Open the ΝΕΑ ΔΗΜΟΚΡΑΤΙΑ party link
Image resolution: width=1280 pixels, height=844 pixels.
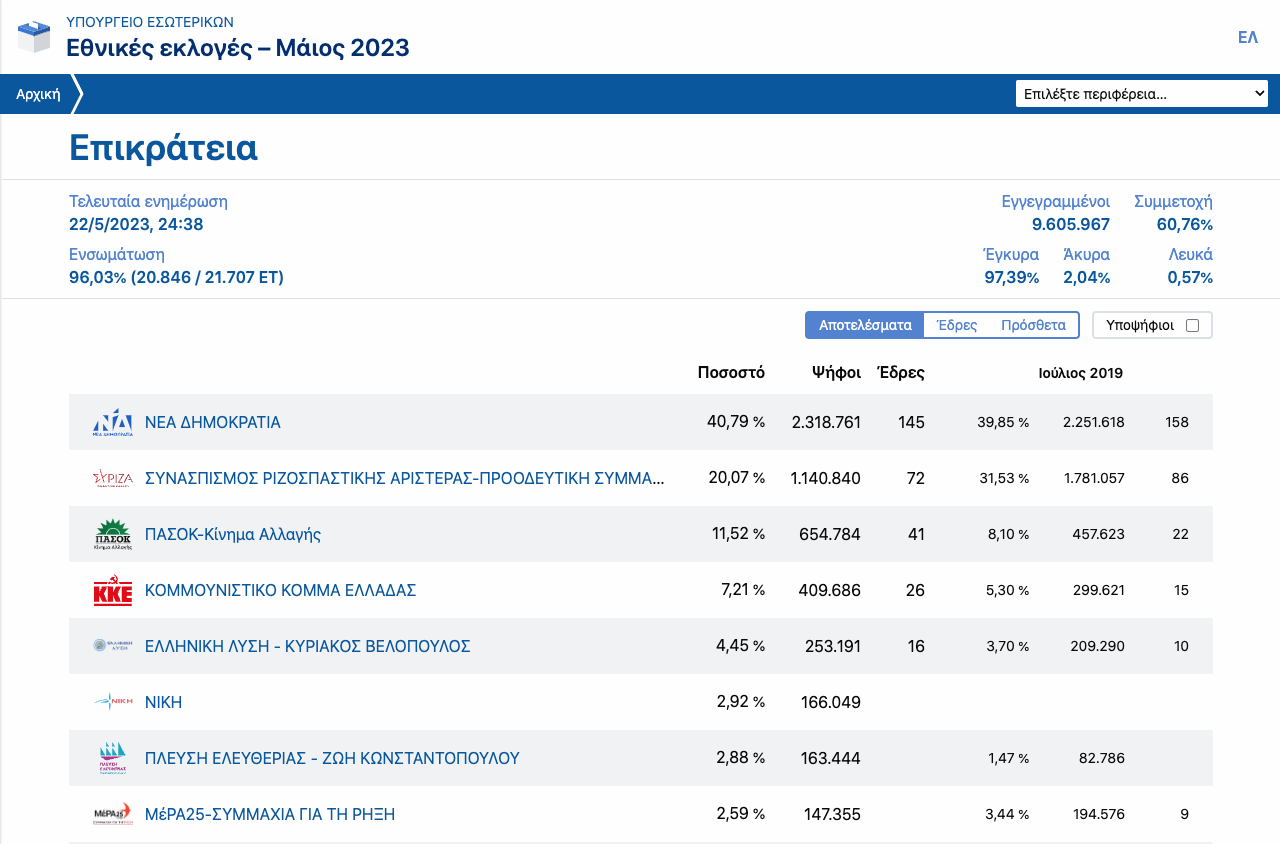[x=213, y=422]
